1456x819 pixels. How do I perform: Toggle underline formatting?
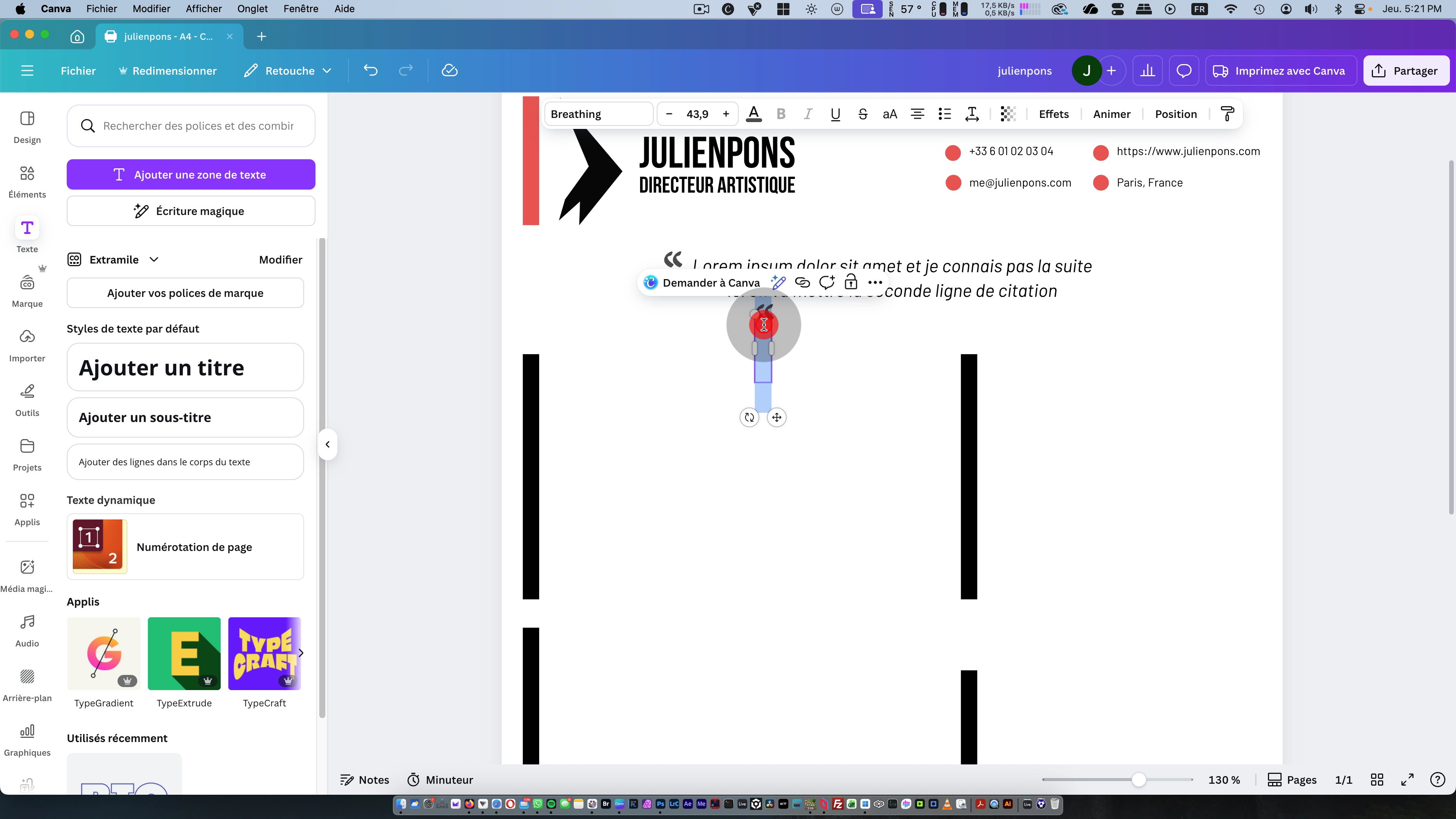pos(835,114)
